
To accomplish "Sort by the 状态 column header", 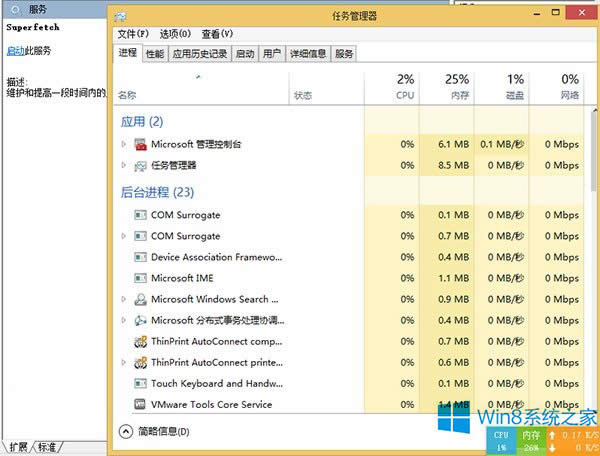I will click(x=327, y=88).
